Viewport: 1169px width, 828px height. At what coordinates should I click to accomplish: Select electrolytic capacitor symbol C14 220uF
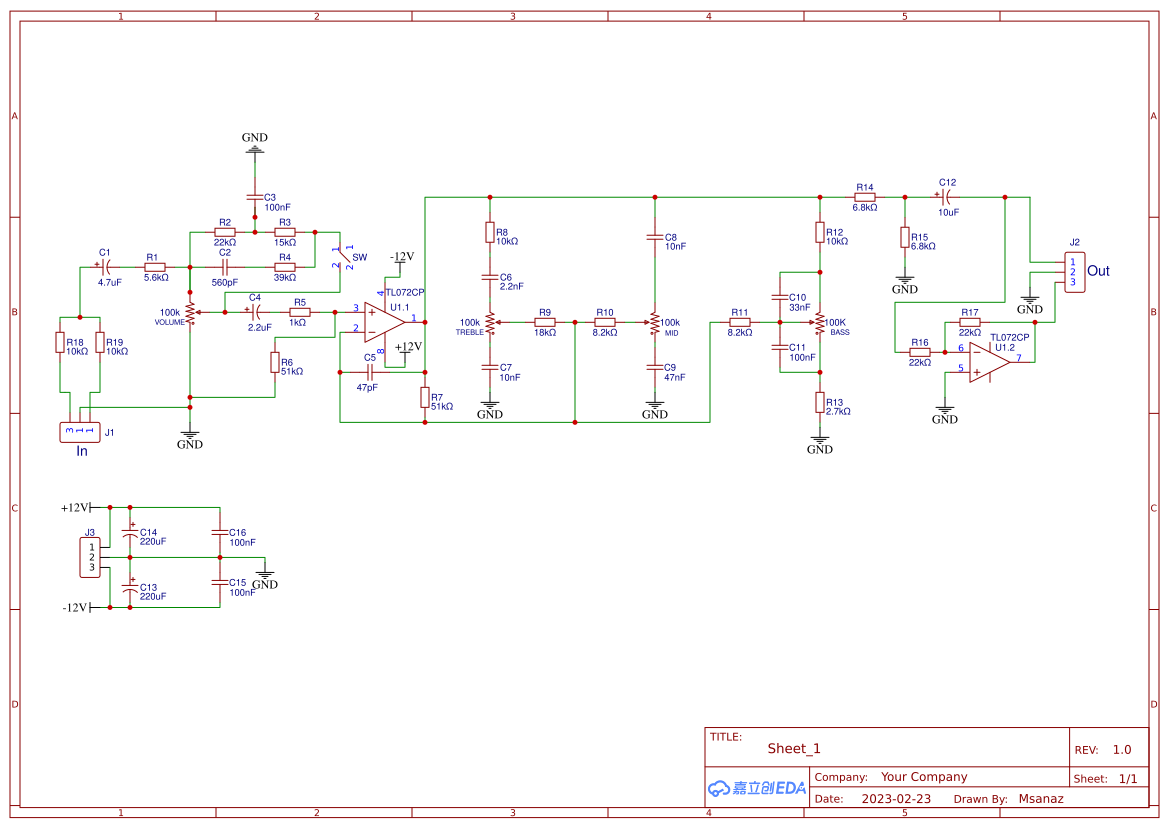(130, 535)
